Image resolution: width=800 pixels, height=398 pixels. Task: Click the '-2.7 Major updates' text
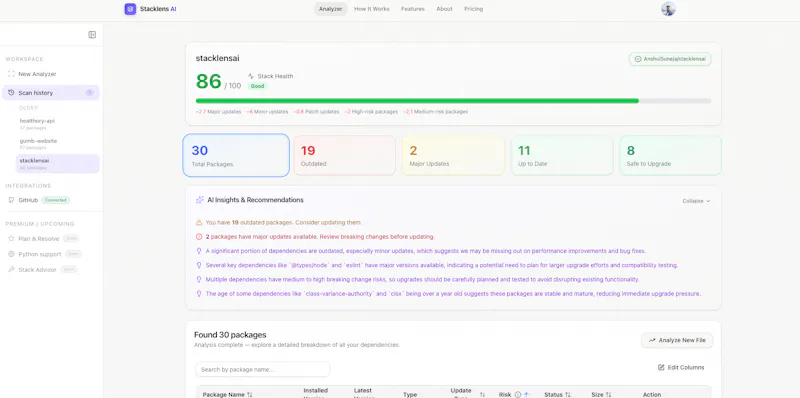coord(218,112)
